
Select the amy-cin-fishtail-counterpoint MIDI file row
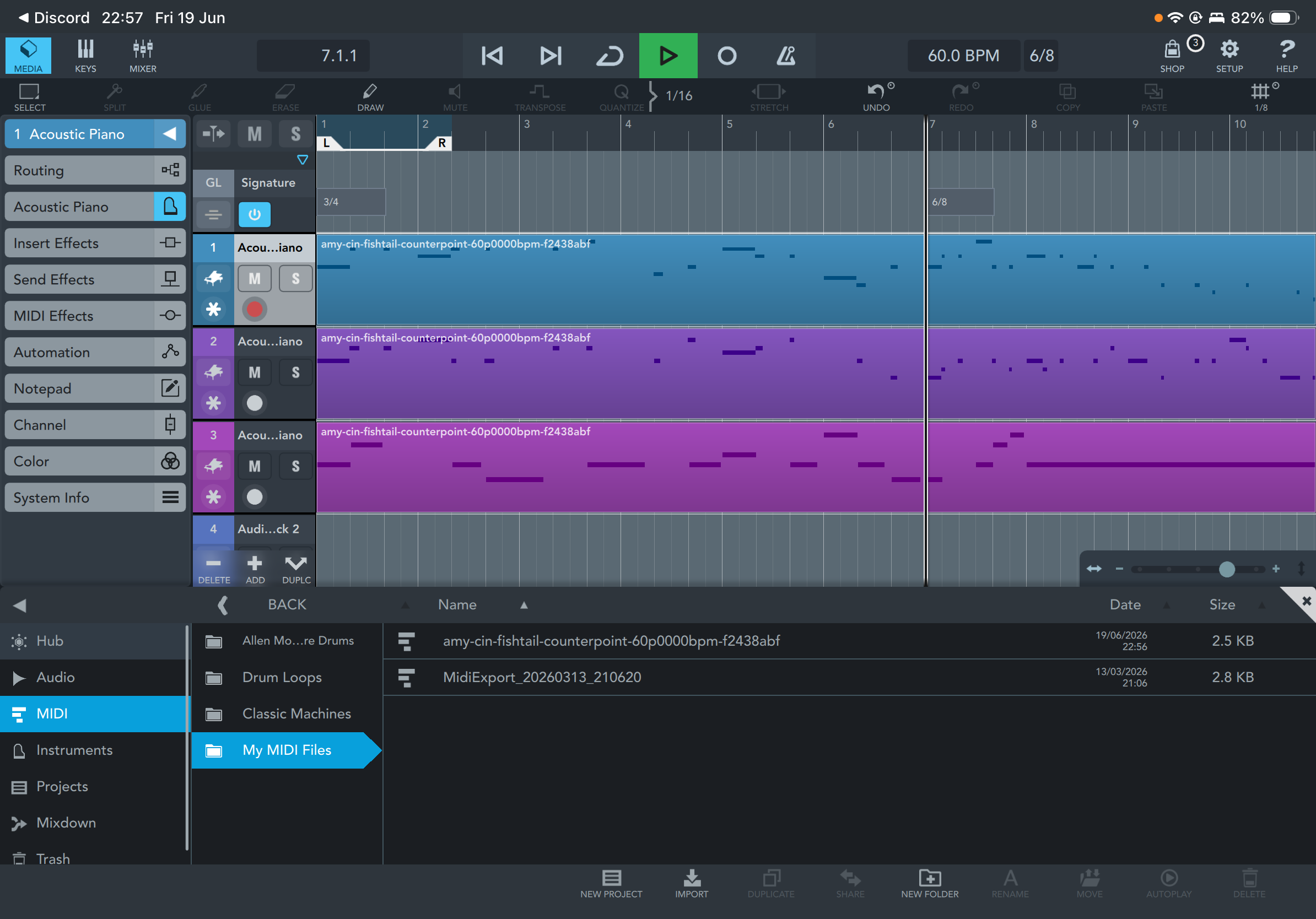click(849, 641)
